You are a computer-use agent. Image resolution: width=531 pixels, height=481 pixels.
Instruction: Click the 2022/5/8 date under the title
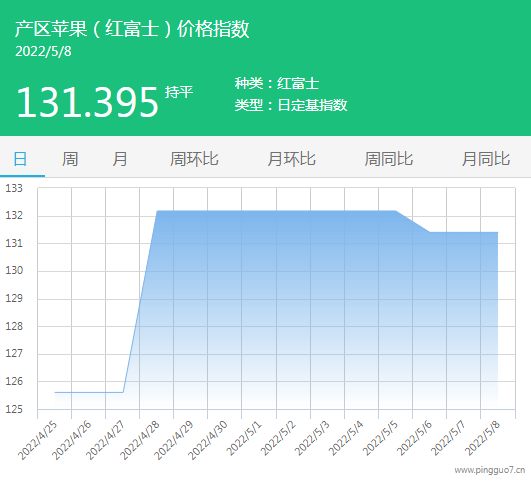tap(43, 51)
